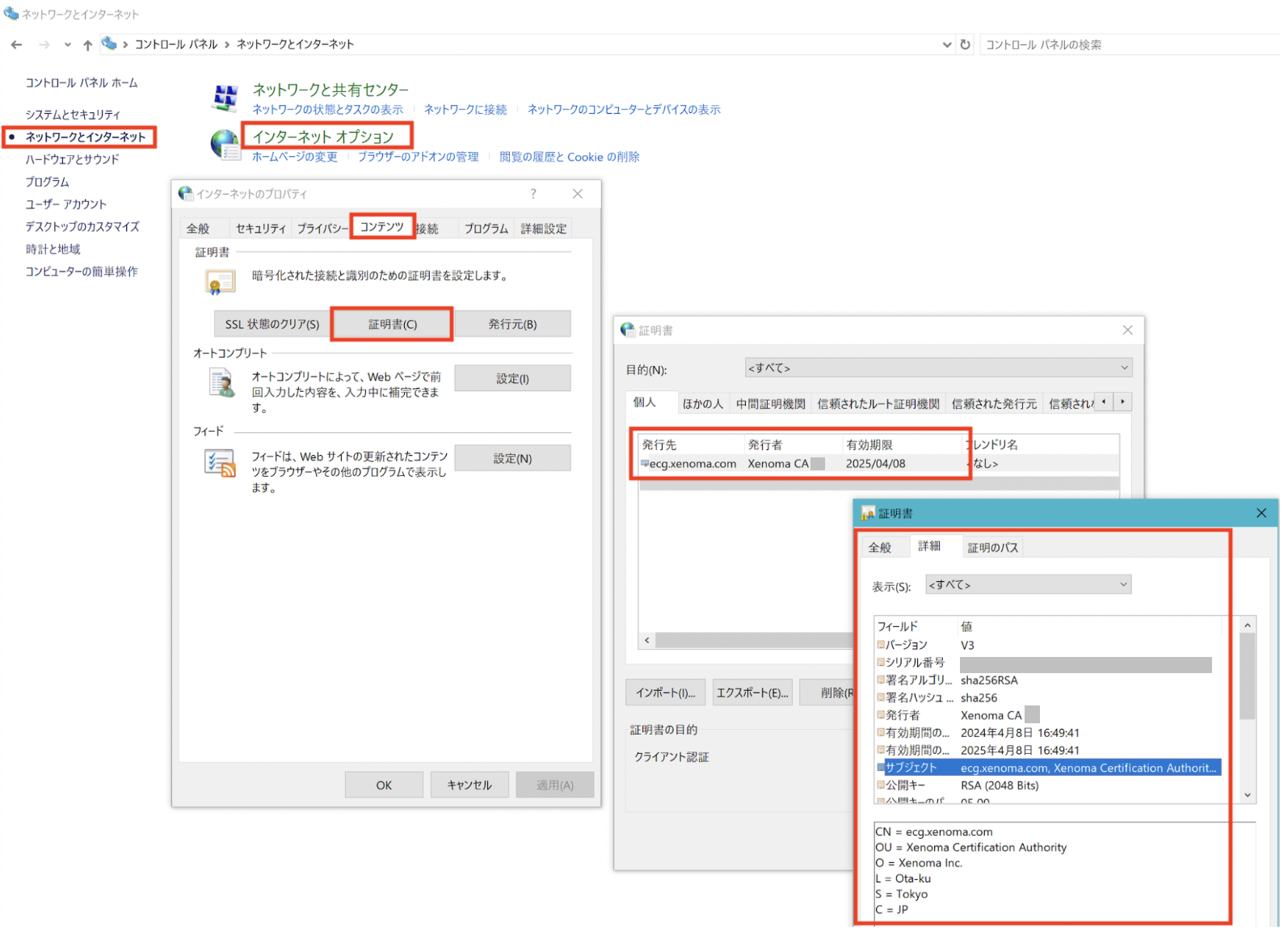Select 公開キー field row
1288x939 pixels.
(1049, 786)
